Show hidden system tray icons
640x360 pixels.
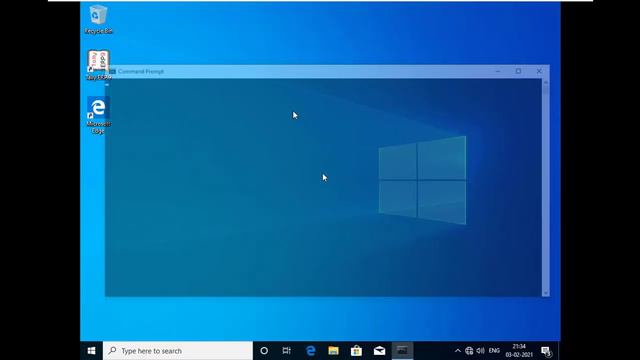click(x=458, y=351)
